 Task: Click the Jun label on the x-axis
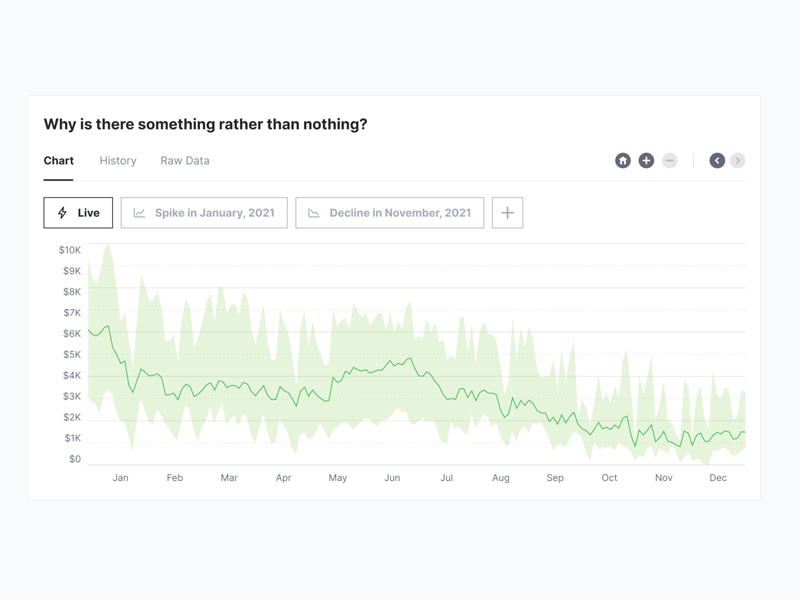(x=392, y=478)
